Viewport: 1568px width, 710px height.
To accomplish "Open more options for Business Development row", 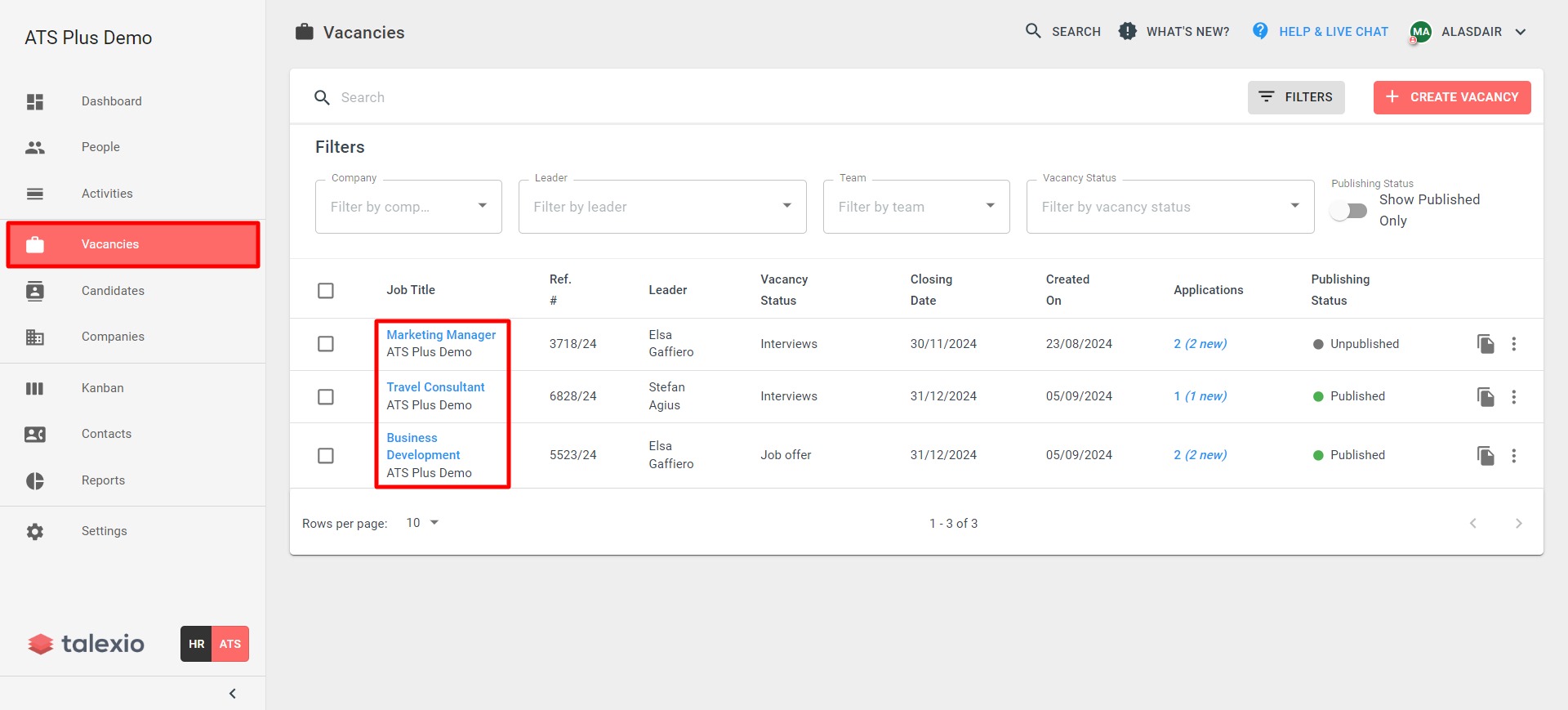I will 1513,455.
